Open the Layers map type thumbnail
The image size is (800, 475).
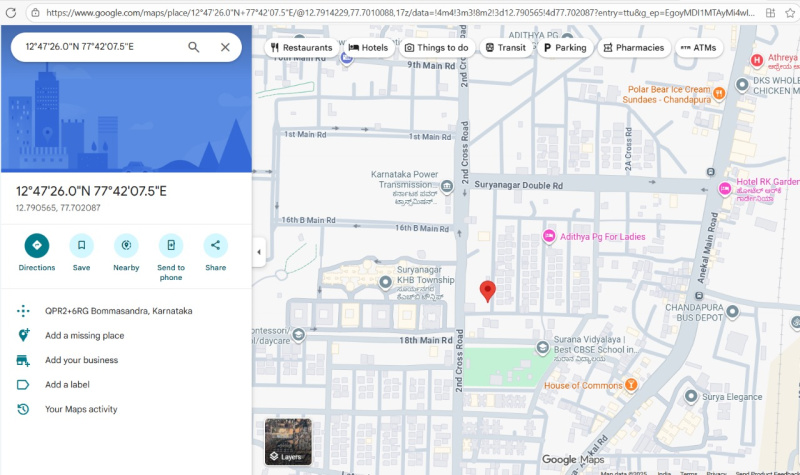[x=288, y=441]
